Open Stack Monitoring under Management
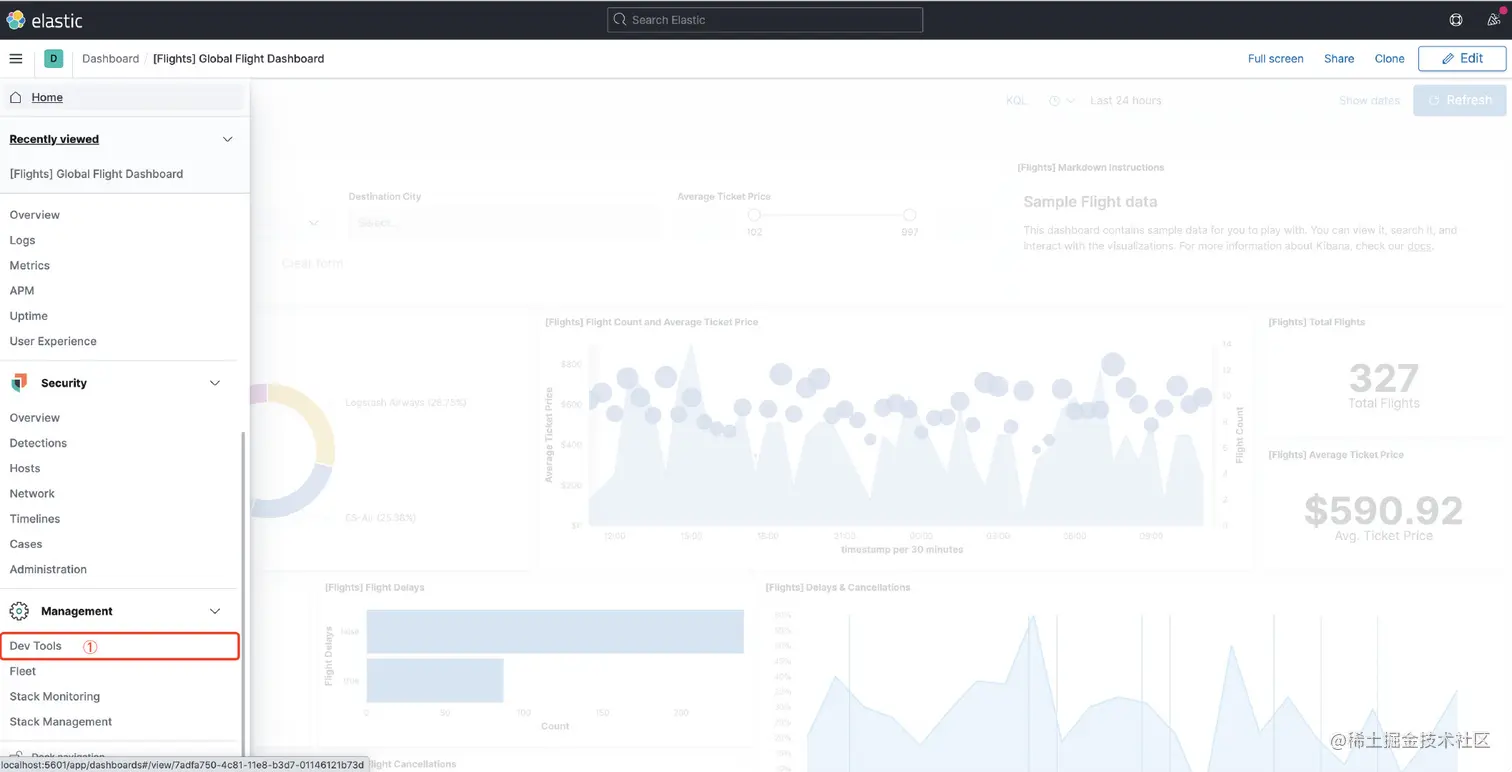 click(x=55, y=697)
